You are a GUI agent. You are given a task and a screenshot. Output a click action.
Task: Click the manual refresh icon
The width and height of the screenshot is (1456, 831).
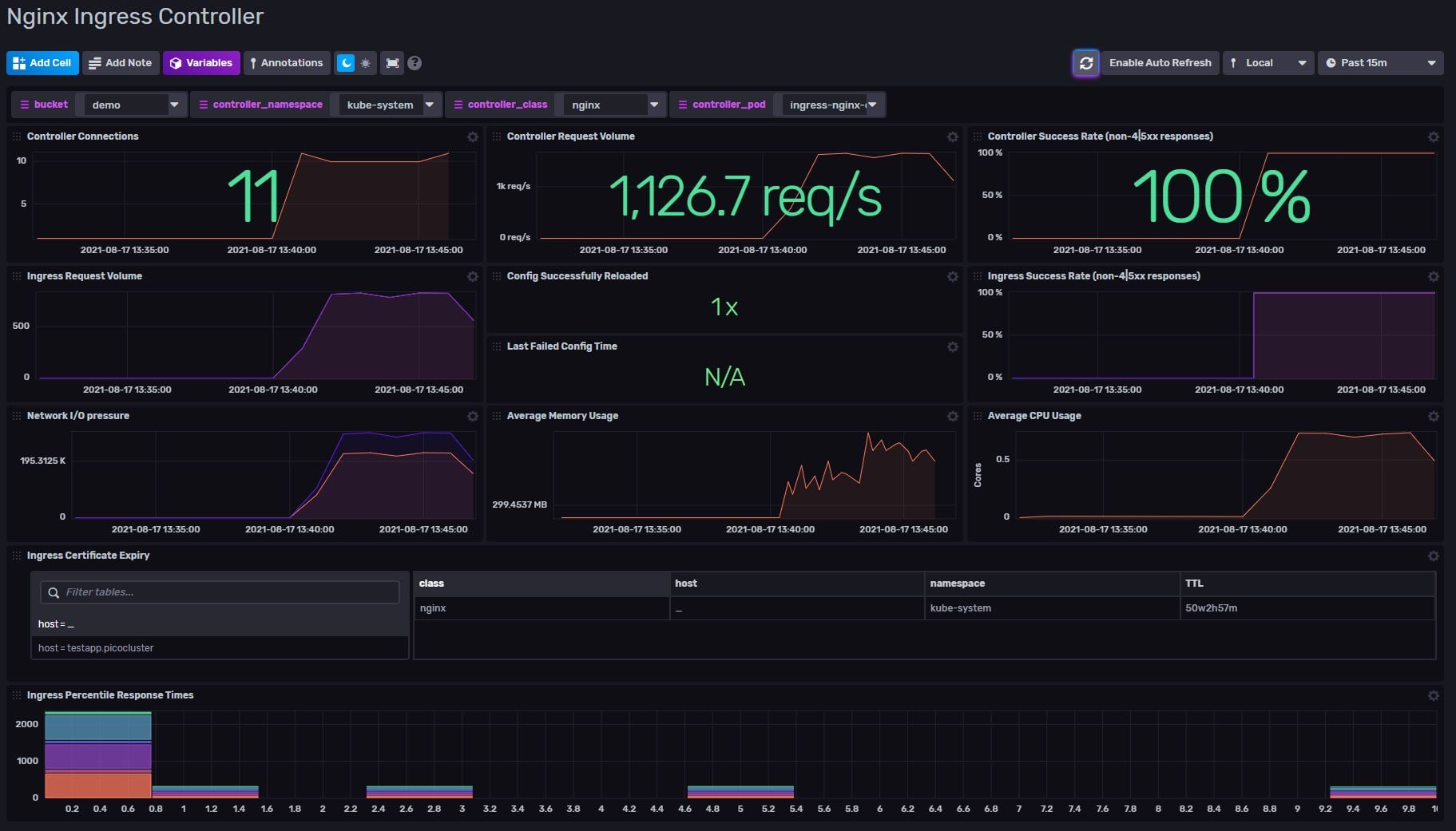click(1086, 62)
